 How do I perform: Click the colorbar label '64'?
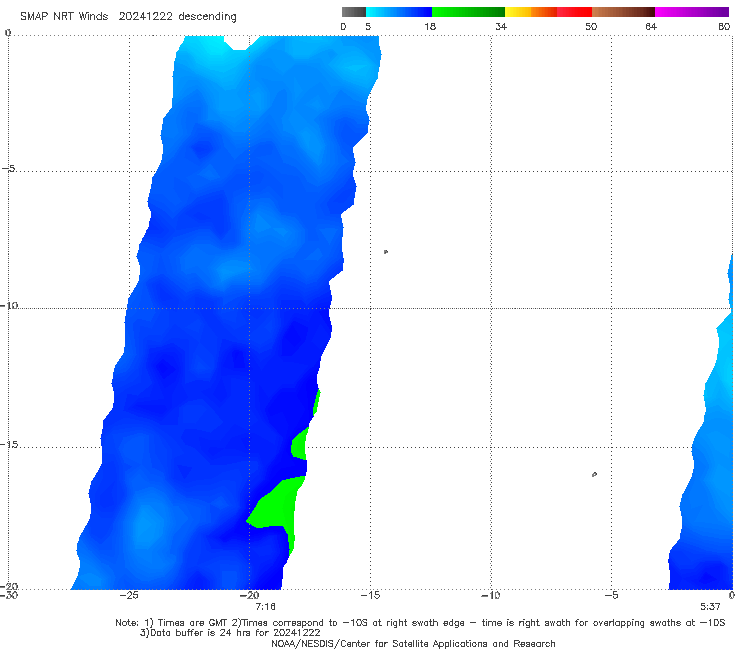tap(651, 26)
